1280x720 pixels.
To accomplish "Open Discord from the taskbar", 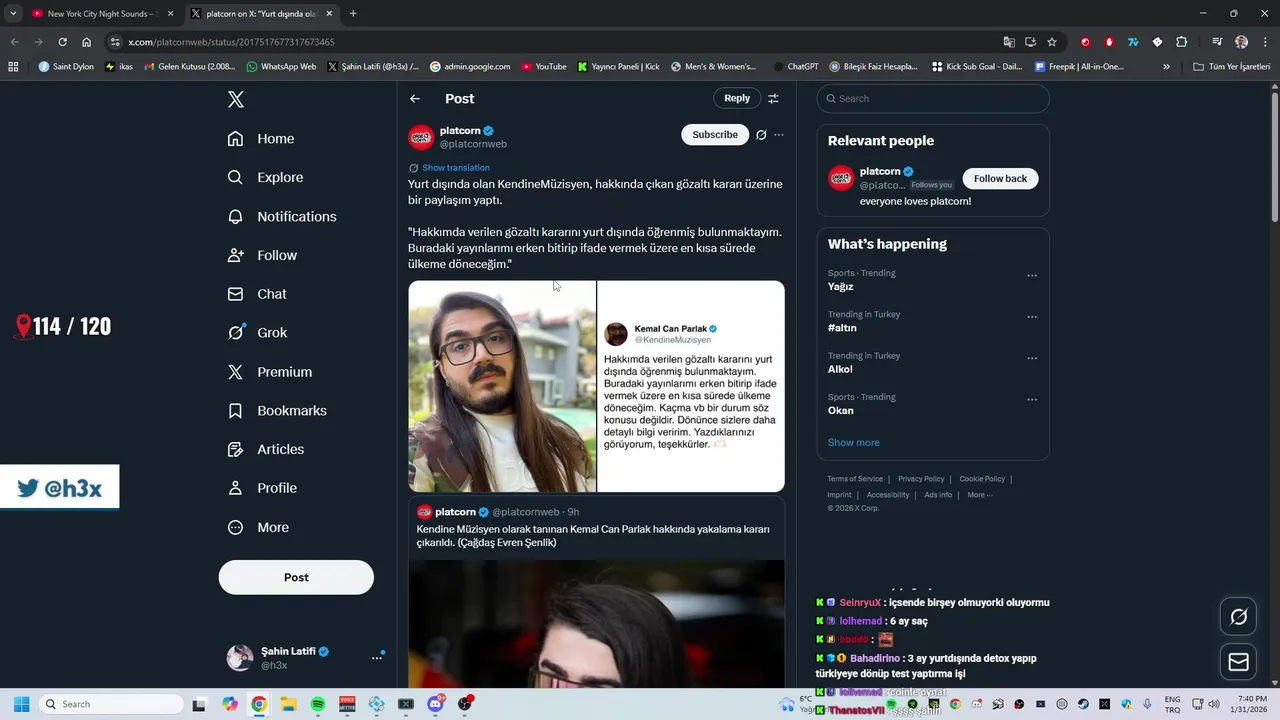I will click(x=436, y=704).
